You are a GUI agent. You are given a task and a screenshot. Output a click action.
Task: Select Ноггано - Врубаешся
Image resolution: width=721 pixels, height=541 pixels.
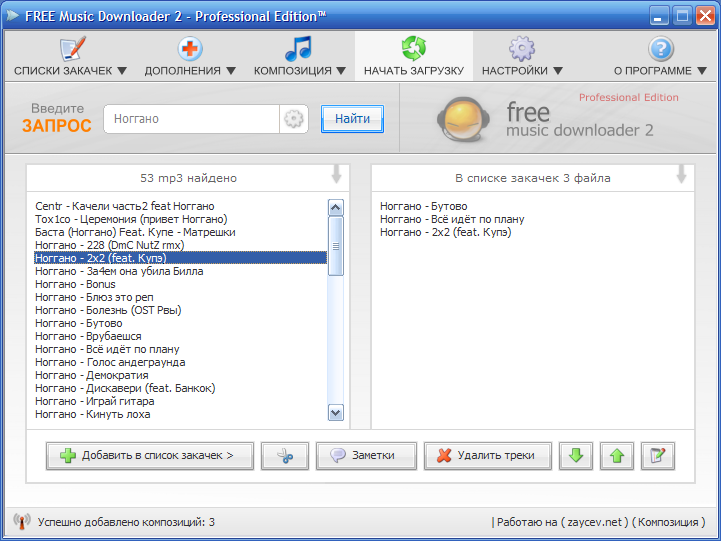[88, 336]
